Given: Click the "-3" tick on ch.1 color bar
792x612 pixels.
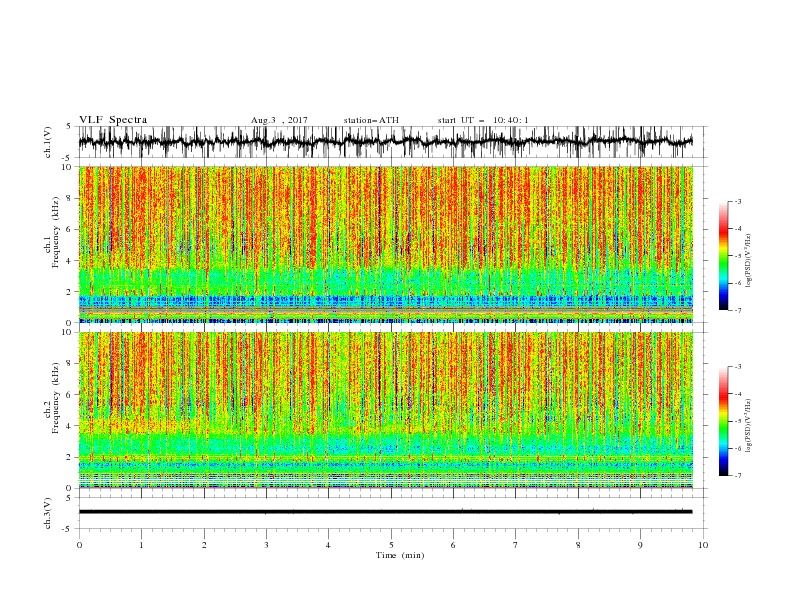Looking at the screenshot, I should click(738, 201).
